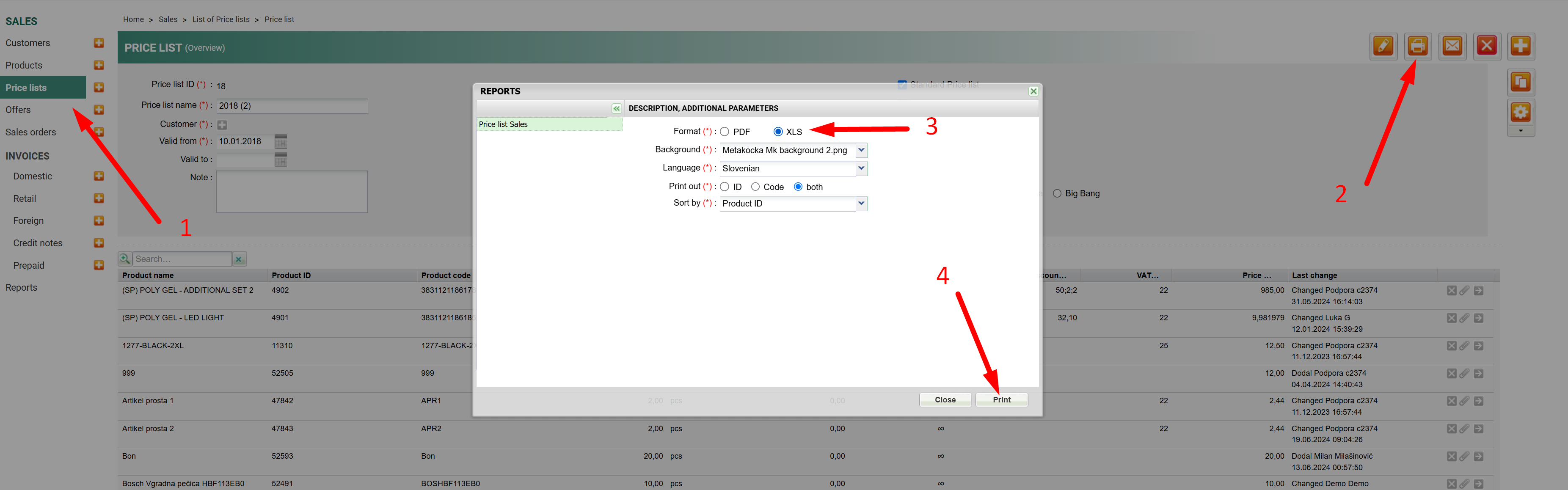Open the Background dropdown
The width and height of the screenshot is (1568, 490).
tap(861, 150)
